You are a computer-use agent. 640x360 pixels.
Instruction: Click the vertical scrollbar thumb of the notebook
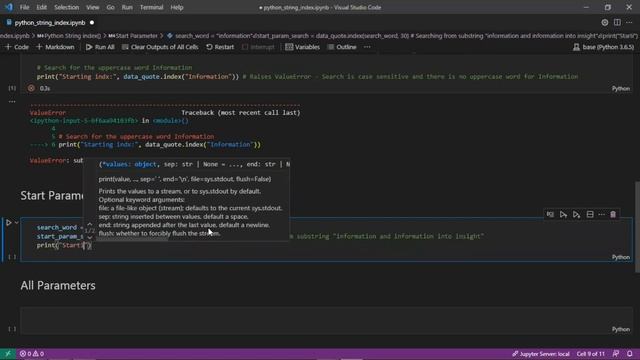pos(637,227)
